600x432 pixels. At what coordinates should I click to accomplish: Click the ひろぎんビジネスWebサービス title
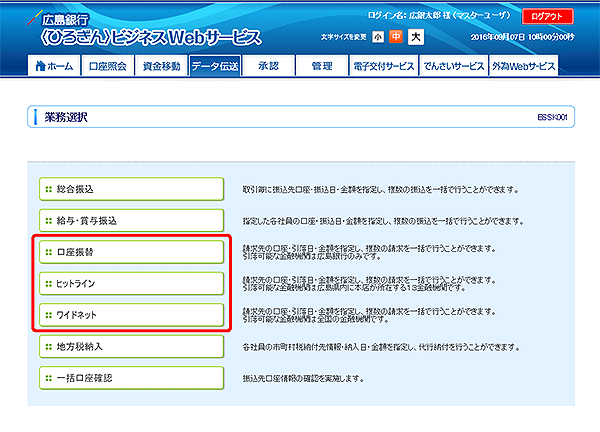[151, 38]
